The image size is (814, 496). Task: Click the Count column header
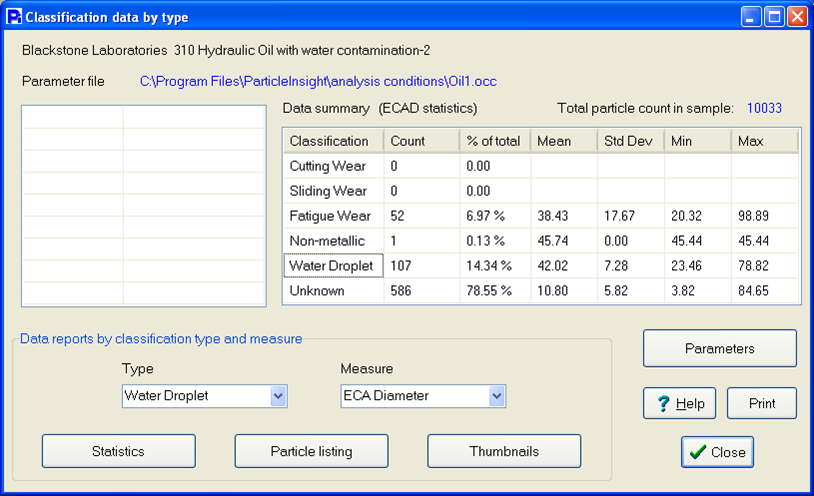[x=420, y=141]
